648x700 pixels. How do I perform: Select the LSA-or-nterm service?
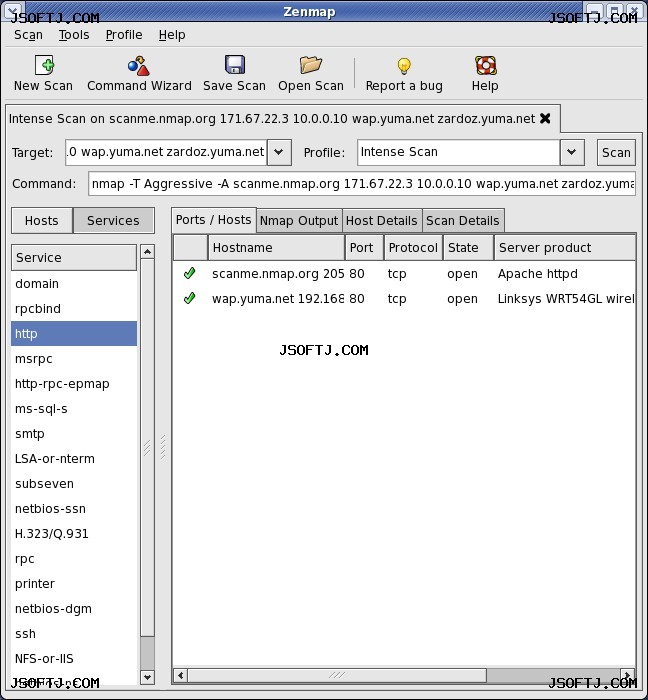coord(74,458)
